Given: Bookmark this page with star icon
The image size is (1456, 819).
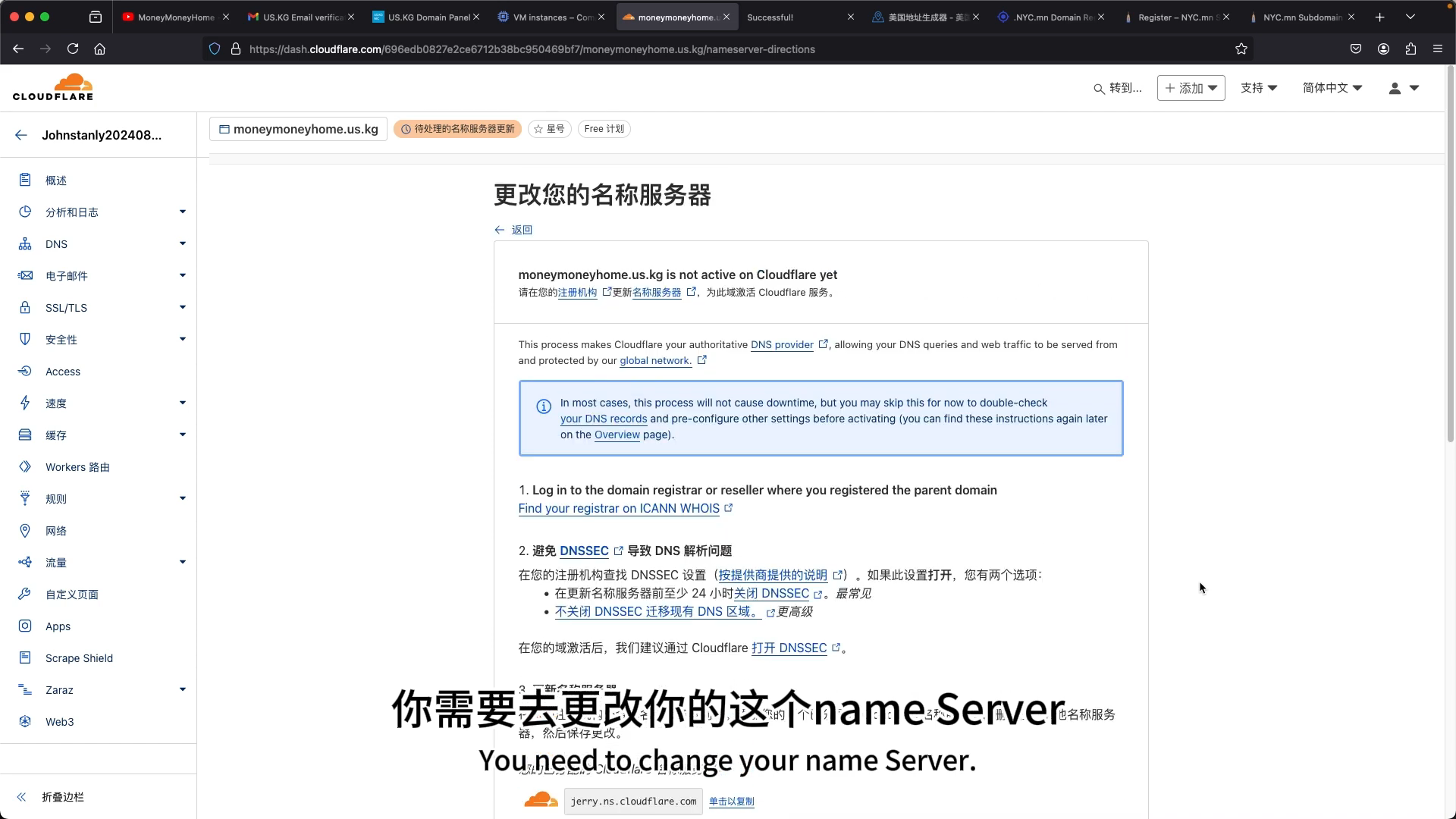Looking at the screenshot, I should click(1241, 49).
